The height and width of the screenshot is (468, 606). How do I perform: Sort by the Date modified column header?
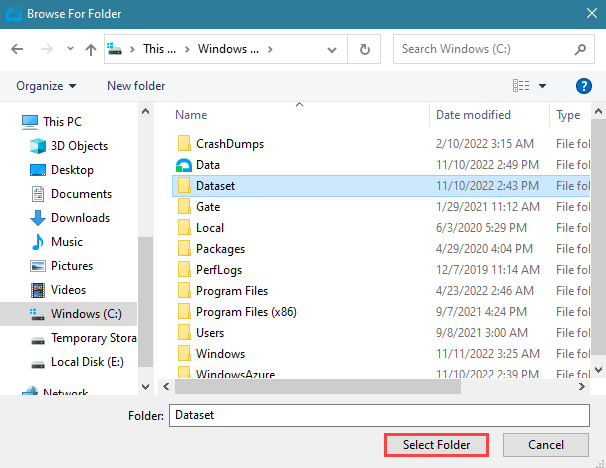pyautogui.click(x=473, y=115)
